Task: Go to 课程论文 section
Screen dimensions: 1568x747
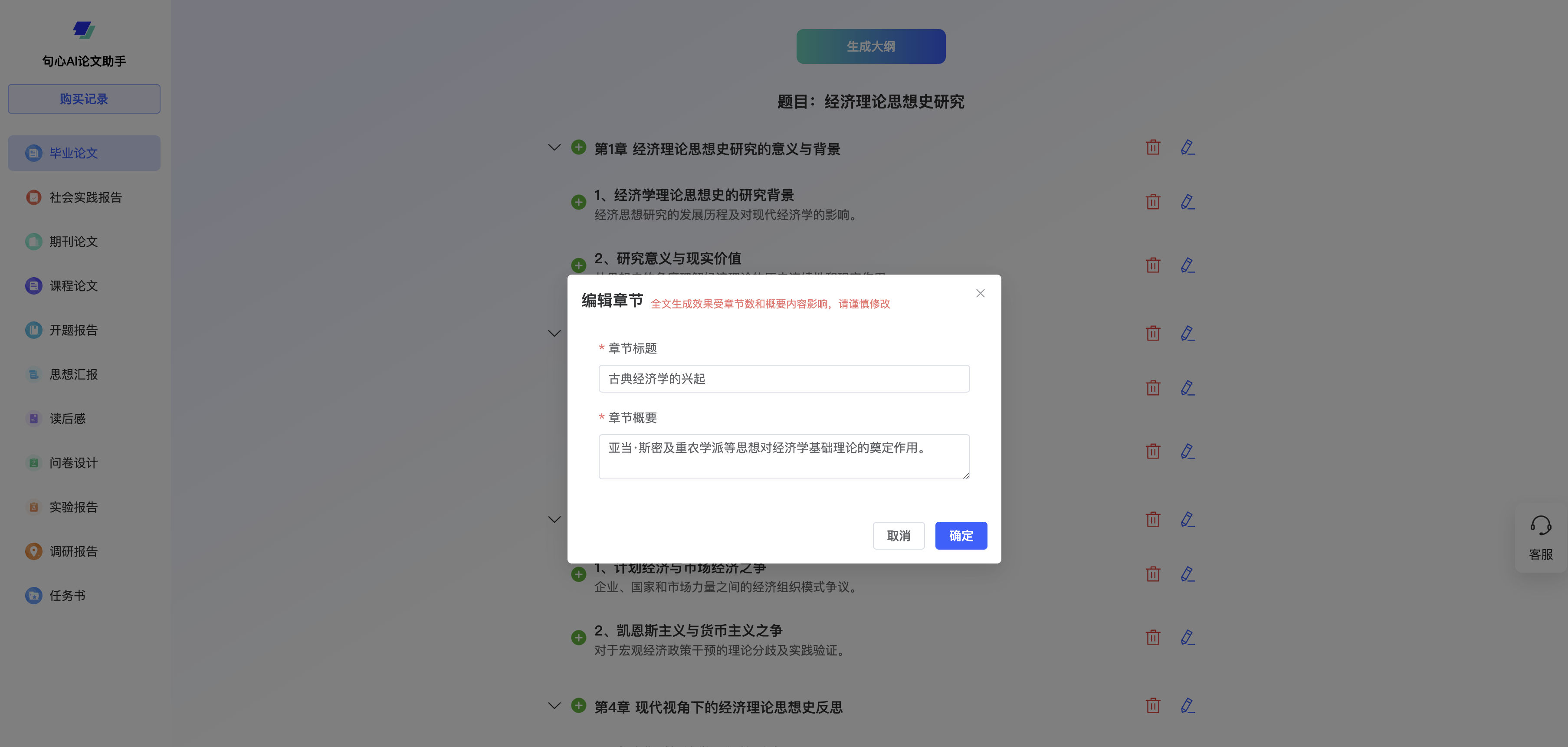Action: pyautogui.click(x=84, y=285)
